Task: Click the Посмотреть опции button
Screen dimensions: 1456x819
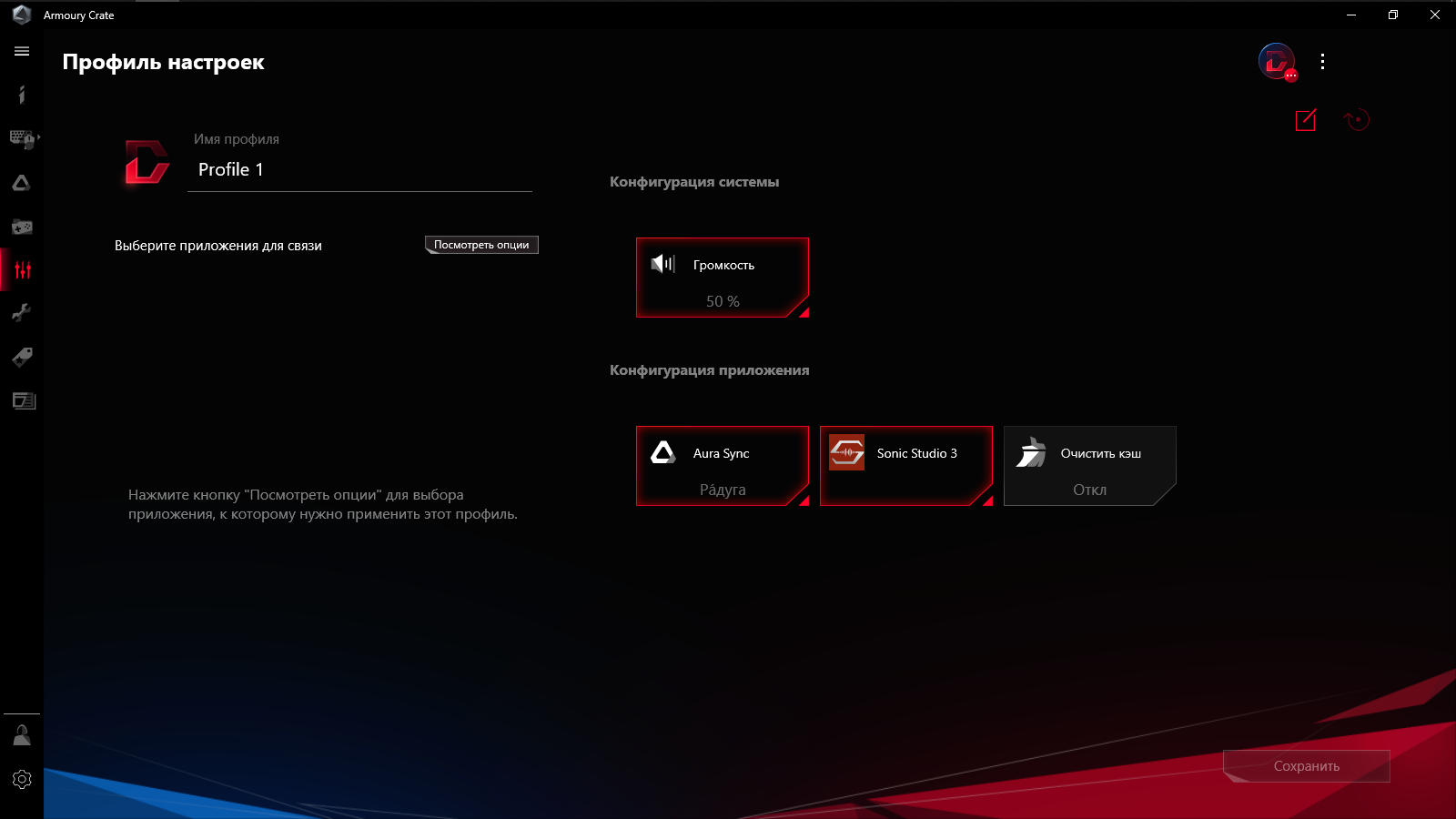Action: click(x=481, y=244)
